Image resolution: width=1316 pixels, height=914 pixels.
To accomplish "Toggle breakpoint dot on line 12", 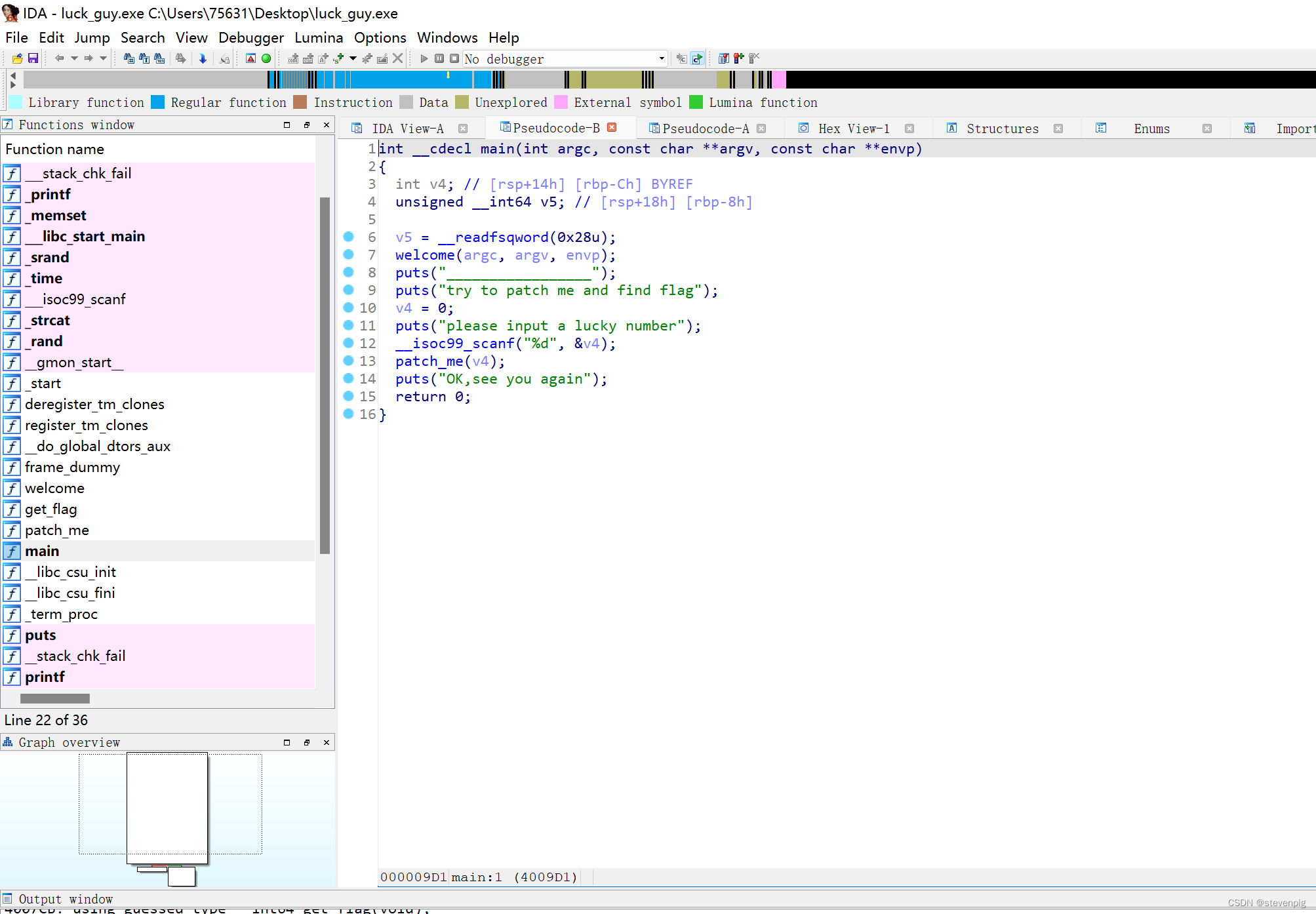I will coord(349,343).
